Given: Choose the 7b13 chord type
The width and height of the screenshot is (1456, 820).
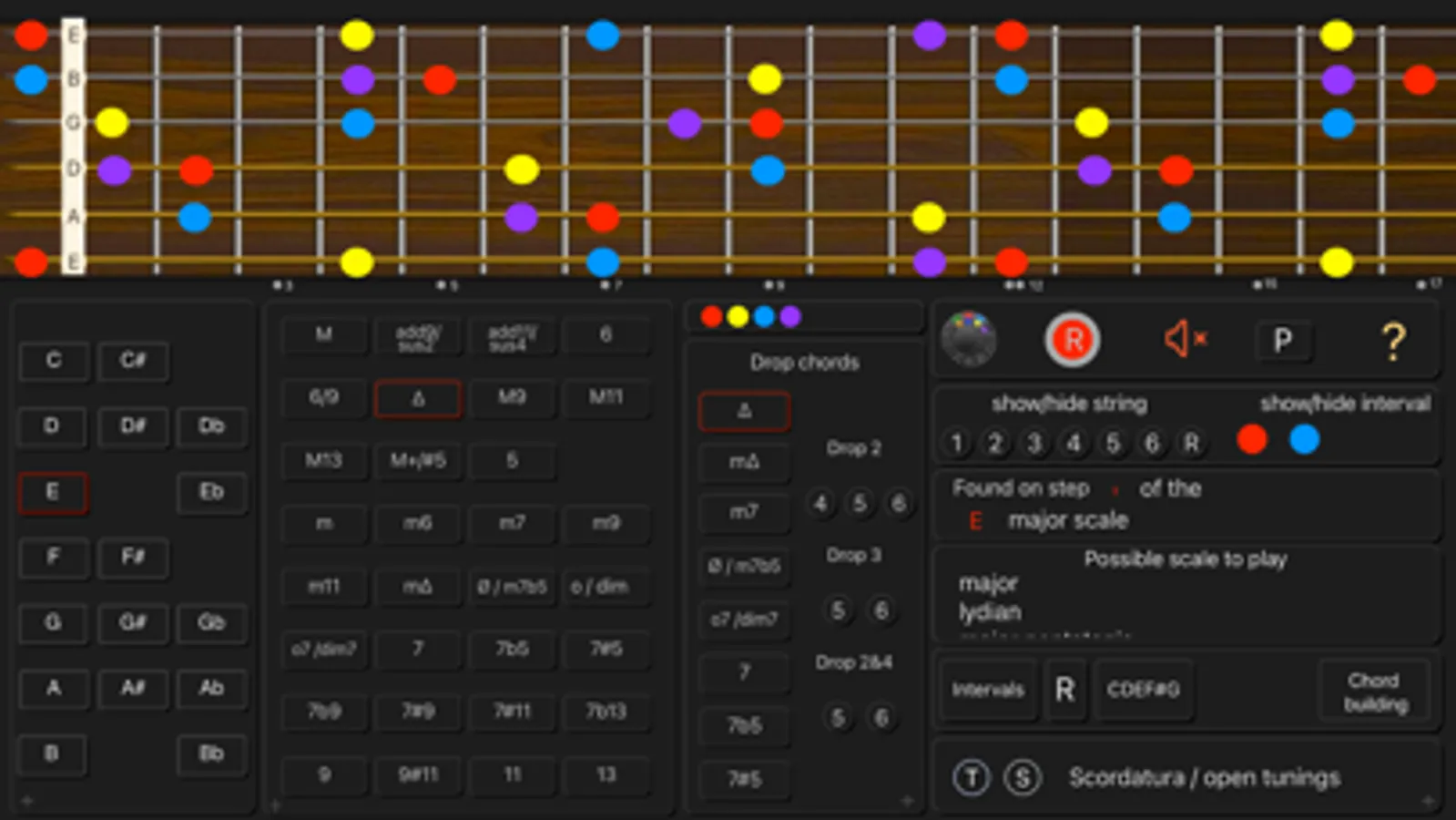Looking at the screenshot, I should click(606, 712).
